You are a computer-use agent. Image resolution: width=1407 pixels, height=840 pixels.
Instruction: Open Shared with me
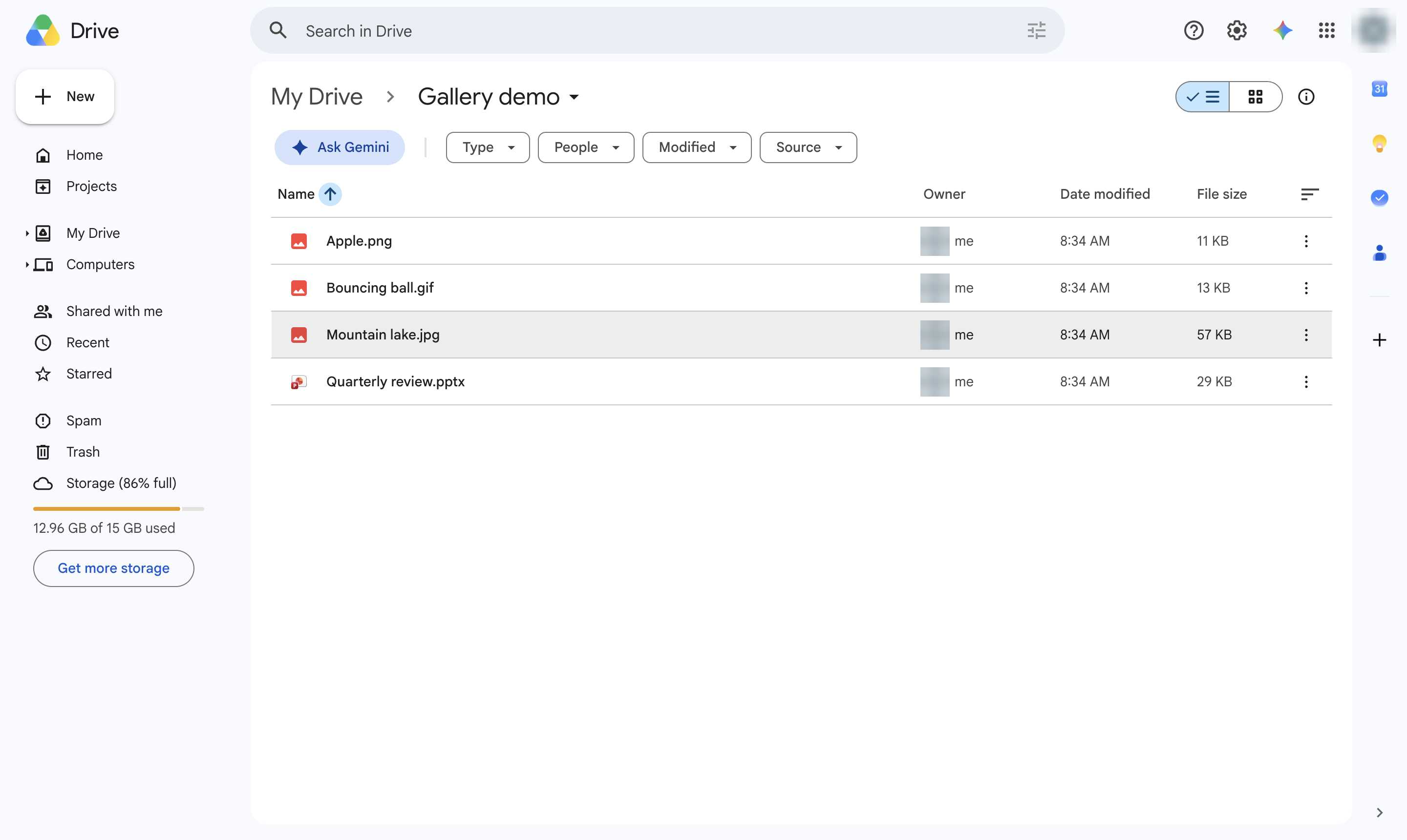coord(113,311)
